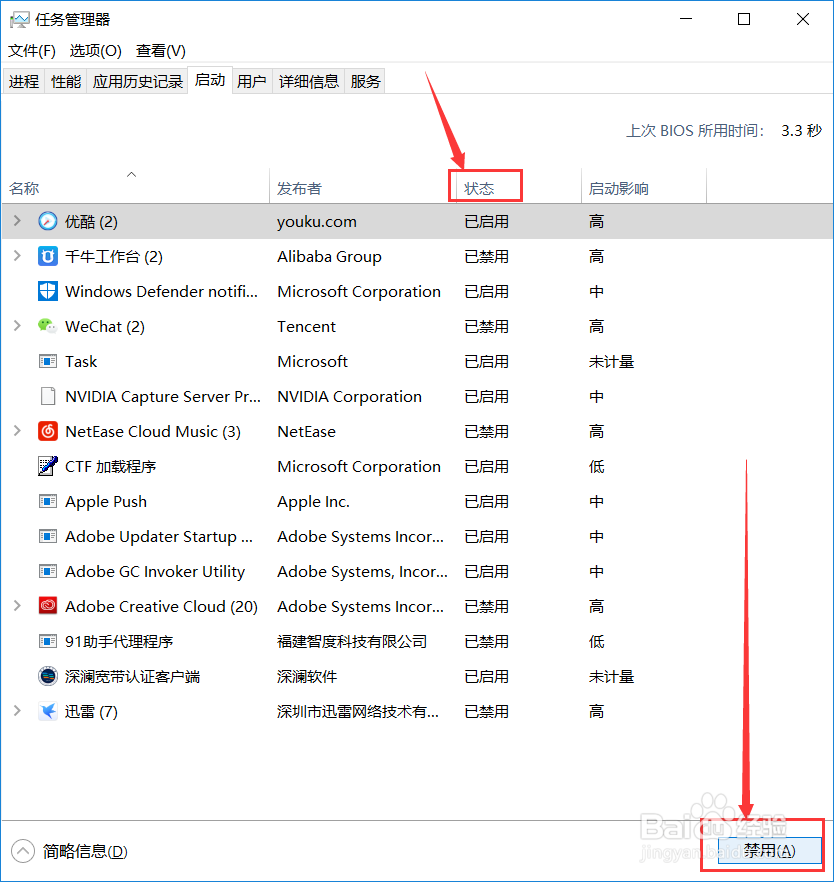Click the WeChat green icon
The image size is (834, 882).
[46, 326]
